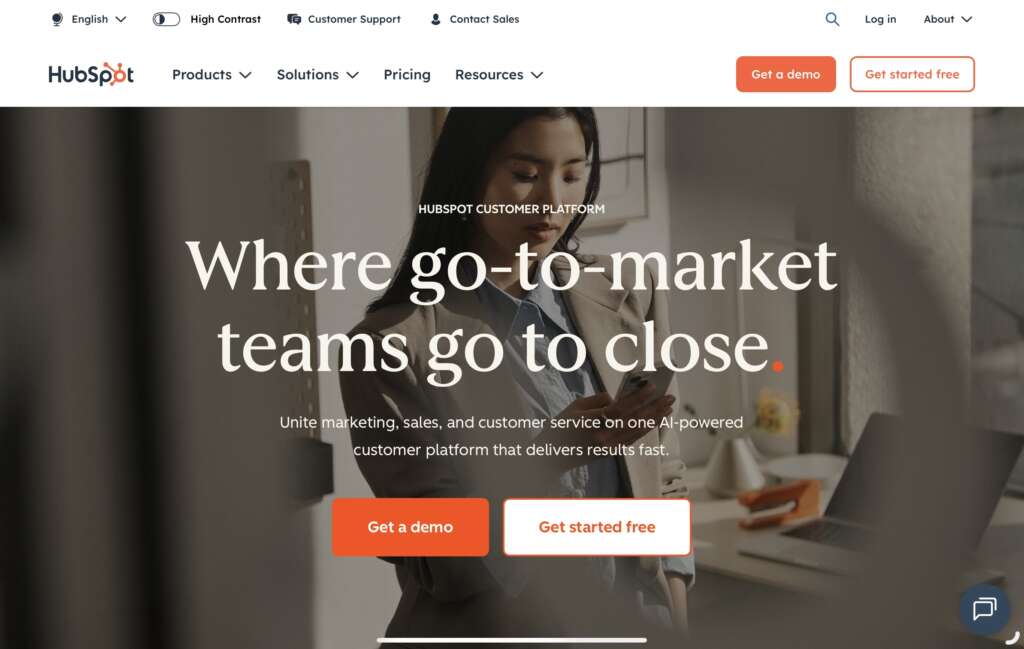
Task: Click the hero Get a demo button
Action: [410, 527]
